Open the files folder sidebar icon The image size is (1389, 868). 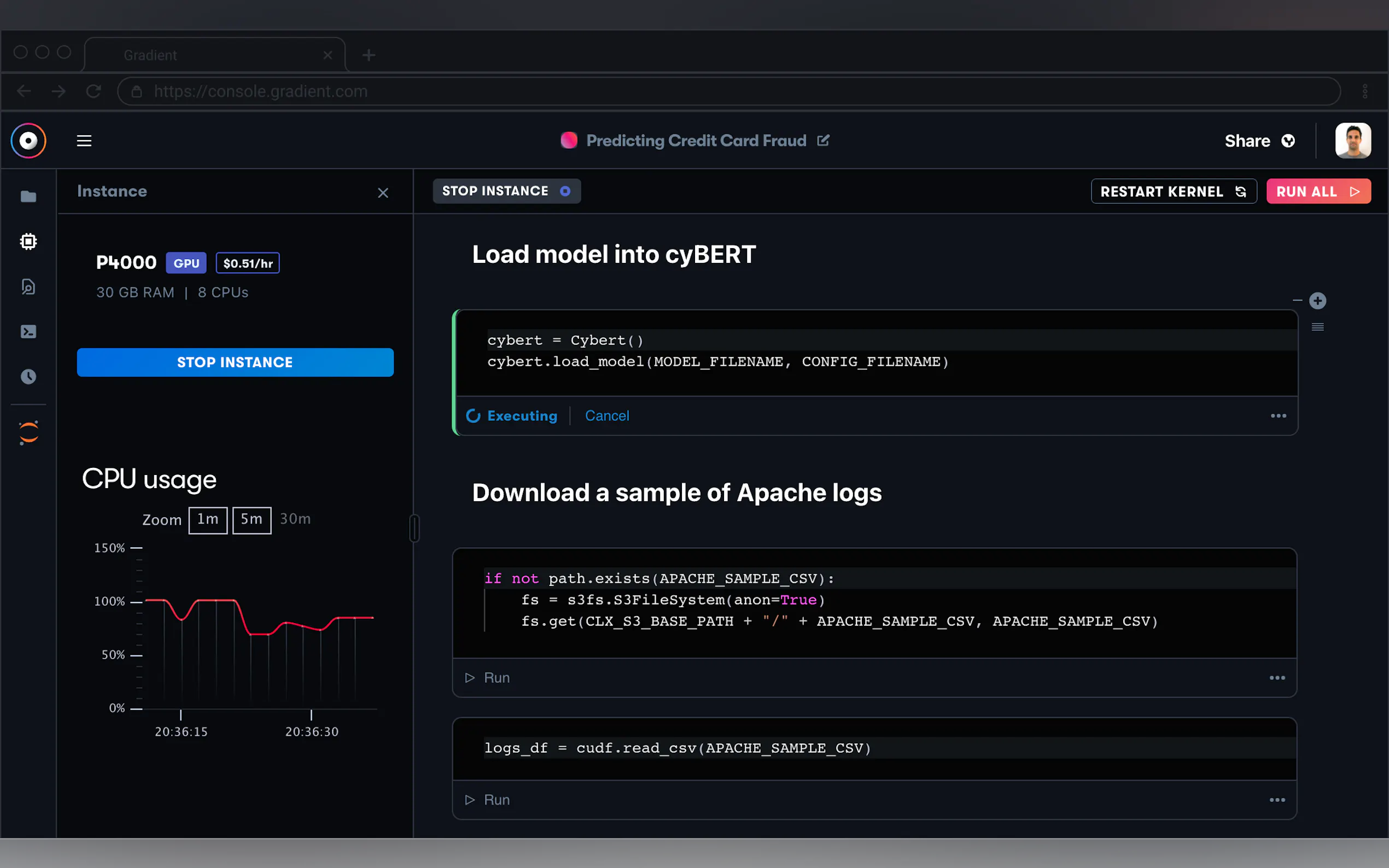(x=28, y=197)
